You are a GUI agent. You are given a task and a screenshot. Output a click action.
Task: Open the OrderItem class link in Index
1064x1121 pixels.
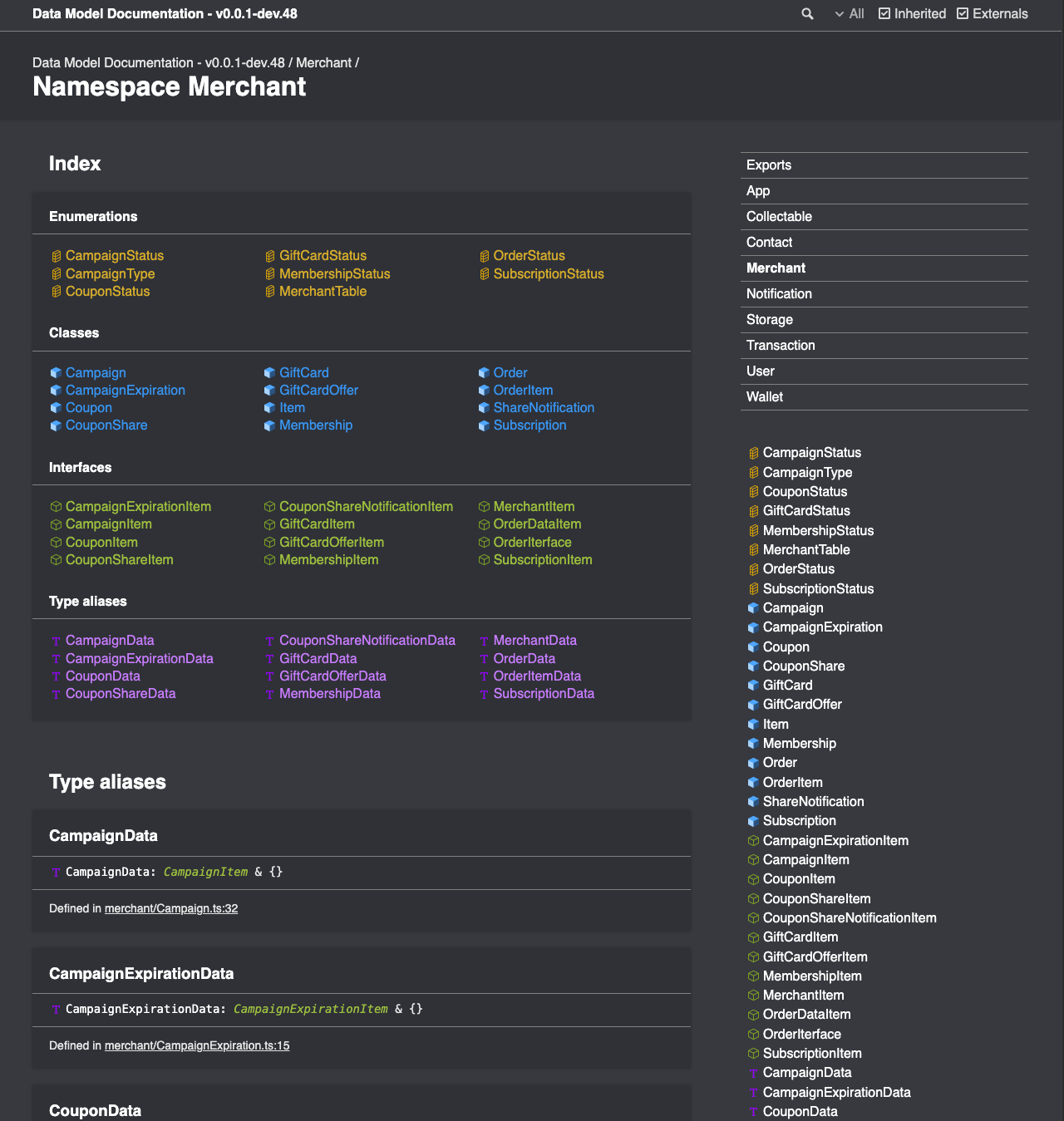click(523, 391)
